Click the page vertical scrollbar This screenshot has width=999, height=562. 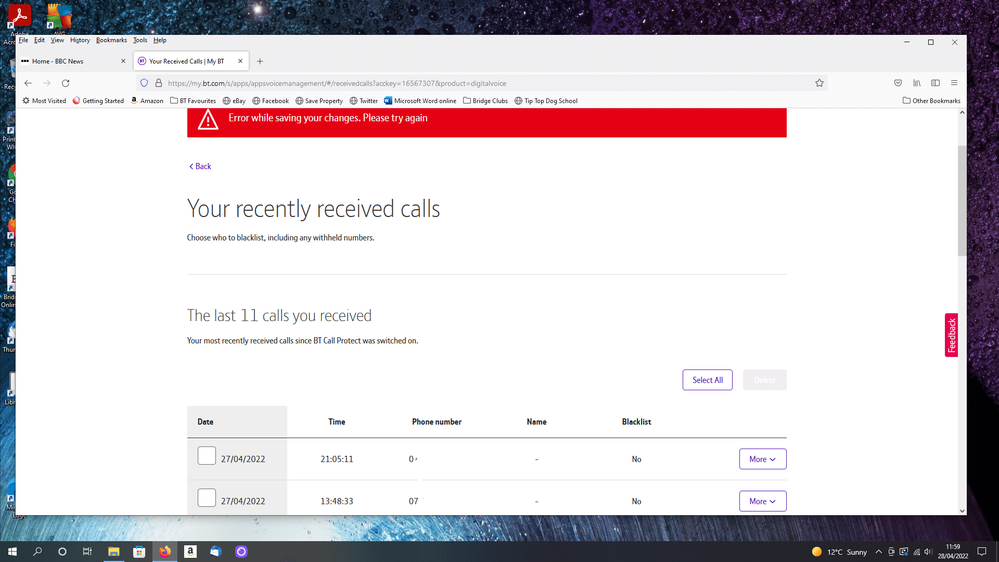point(962,200)
